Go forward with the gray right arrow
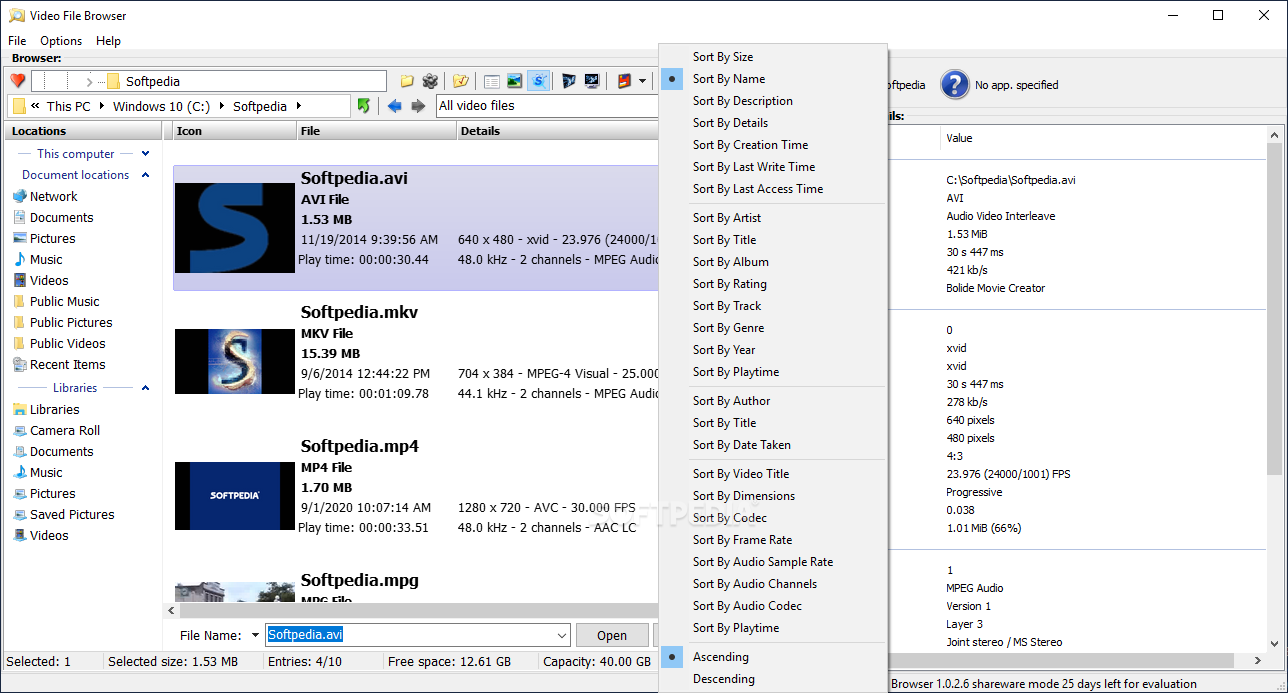This screenshot has height=693, width=1288. click(418, 106)
